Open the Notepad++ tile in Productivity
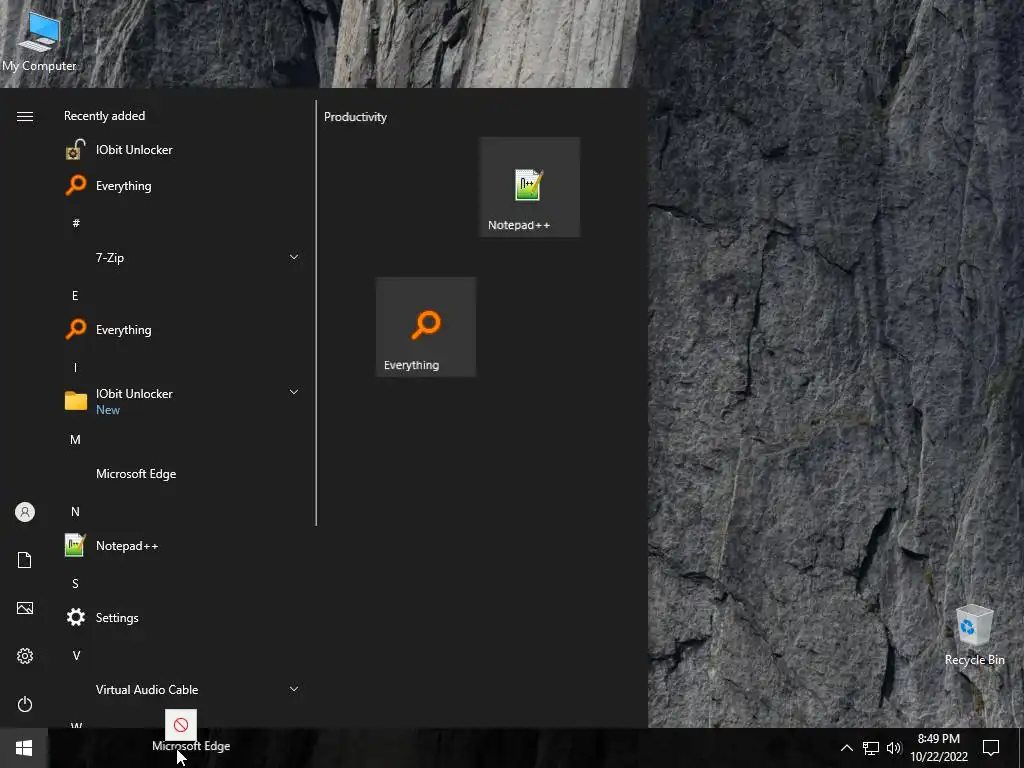The width and height of the screenshot is (1024, 768). tap(529, 187)
